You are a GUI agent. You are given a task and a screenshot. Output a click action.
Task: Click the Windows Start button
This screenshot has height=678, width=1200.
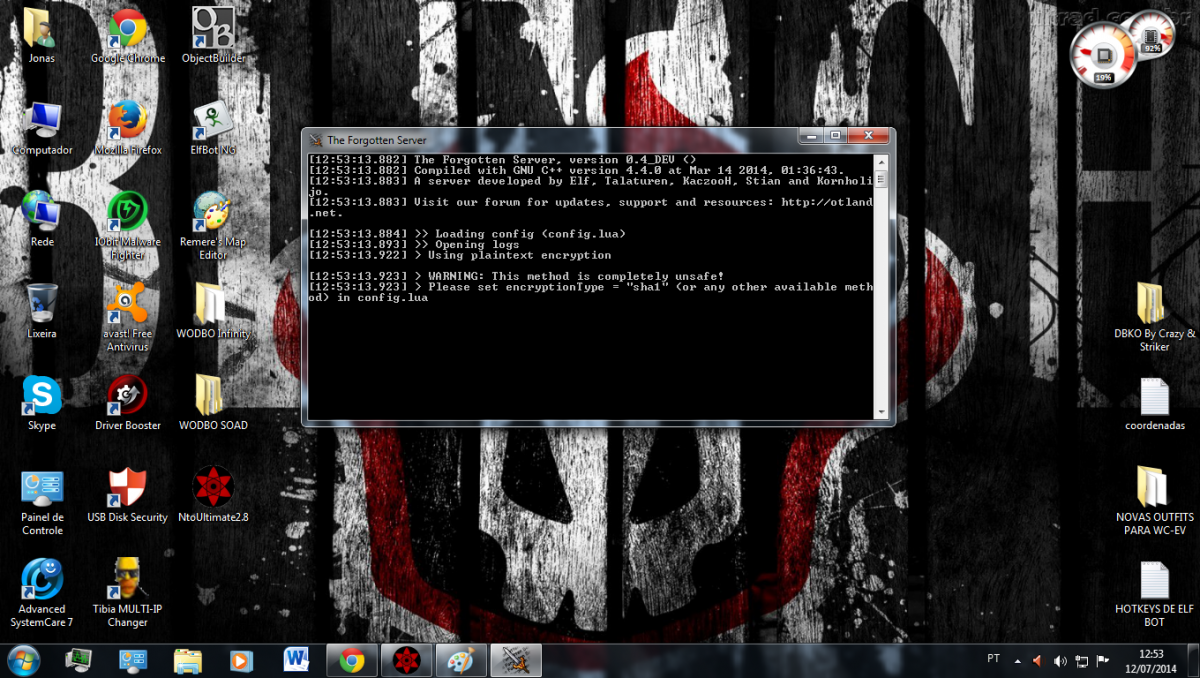pyautogui.click(x=23, y=660)
